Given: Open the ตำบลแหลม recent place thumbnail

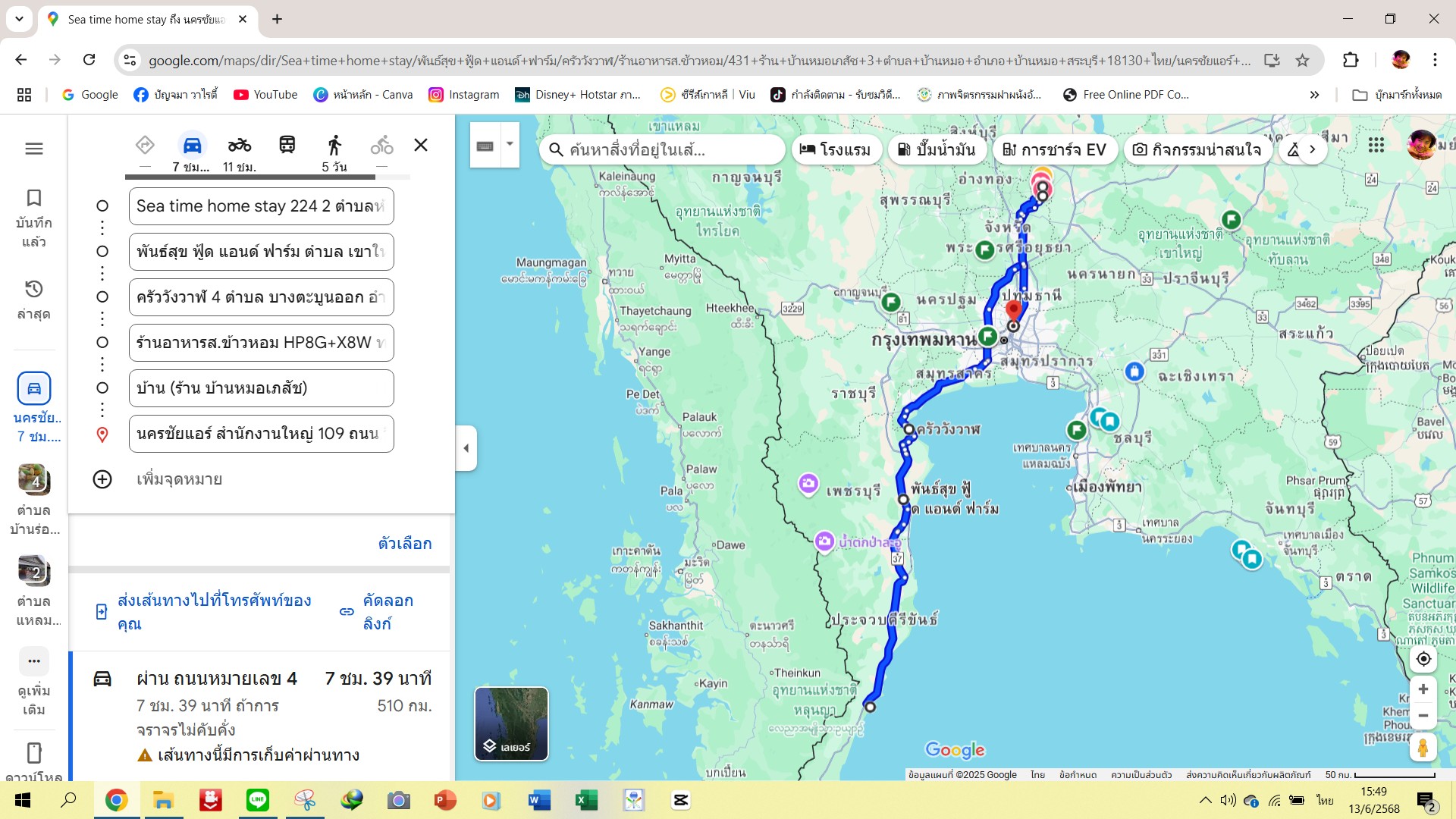Looking at the screenshot, I should [x=34, y=571].
